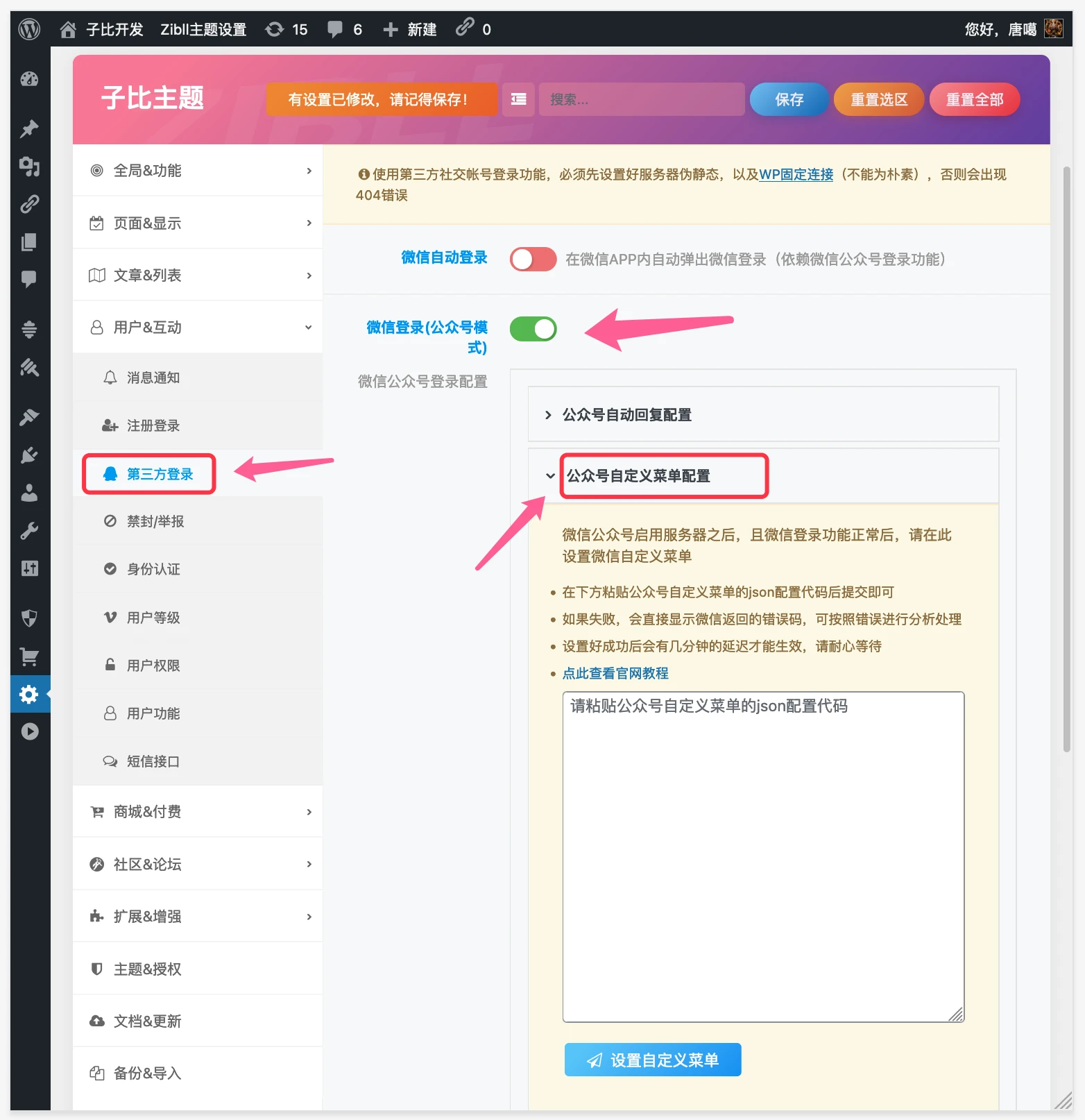Open 消息通知 submenu item
Image resolution: width=1085 pixels, height=1120 pixels.
coord(198,377)
